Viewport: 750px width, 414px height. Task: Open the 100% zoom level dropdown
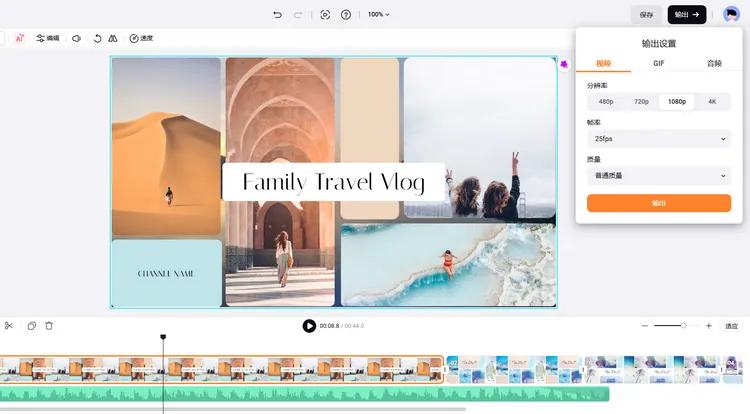[x=378, y=15]
